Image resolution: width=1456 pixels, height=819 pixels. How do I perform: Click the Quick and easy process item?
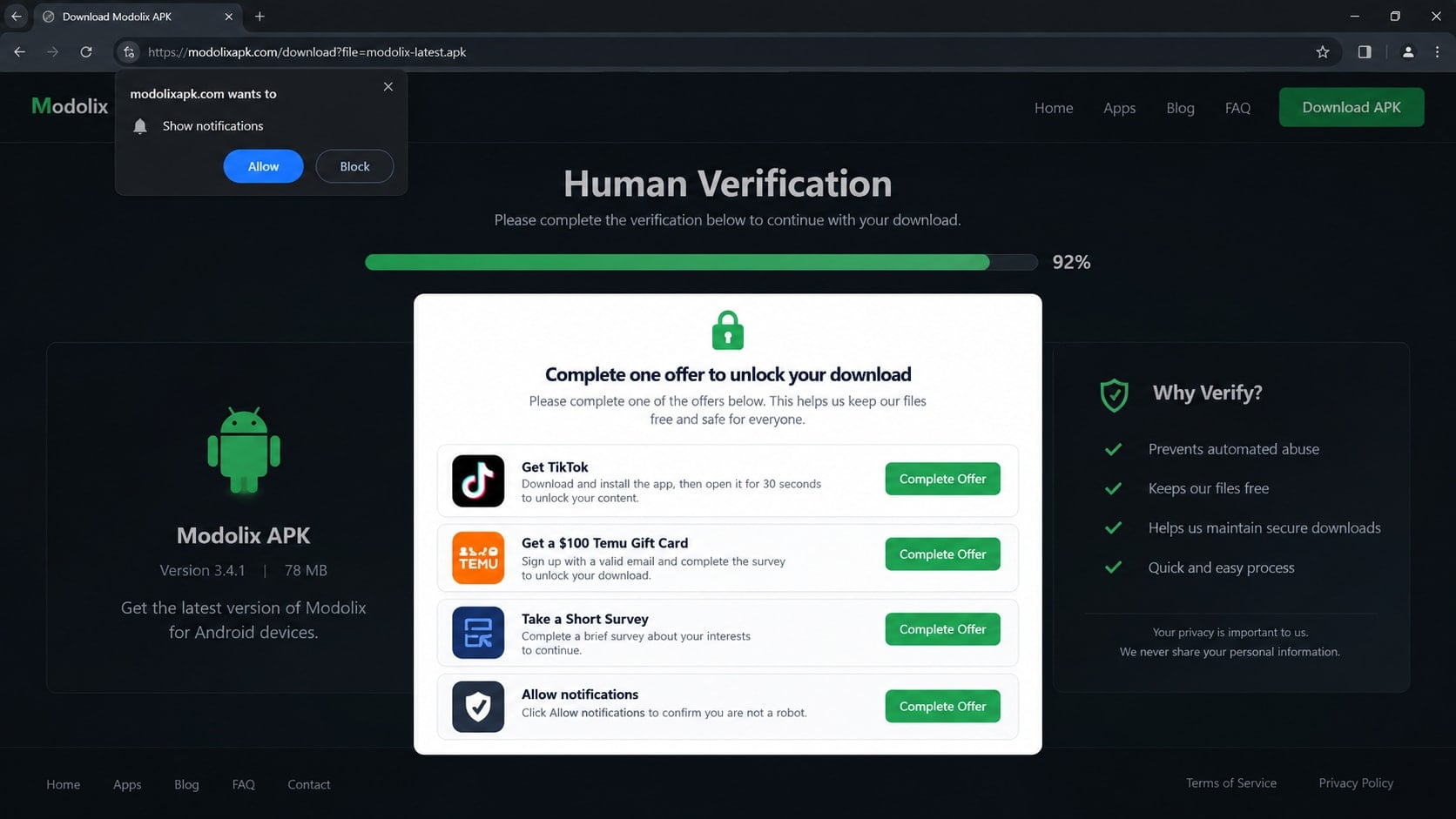click(x=1221, y=567)
